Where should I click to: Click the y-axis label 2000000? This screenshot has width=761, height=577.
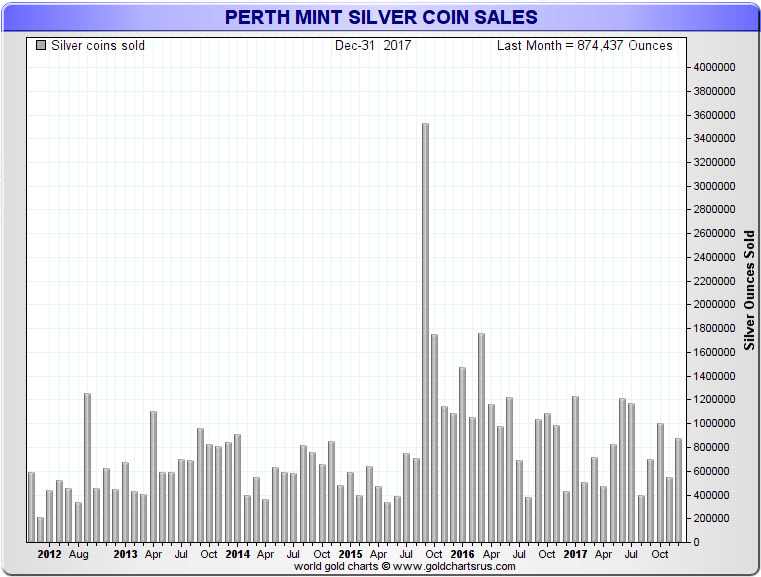coord(714,304)
